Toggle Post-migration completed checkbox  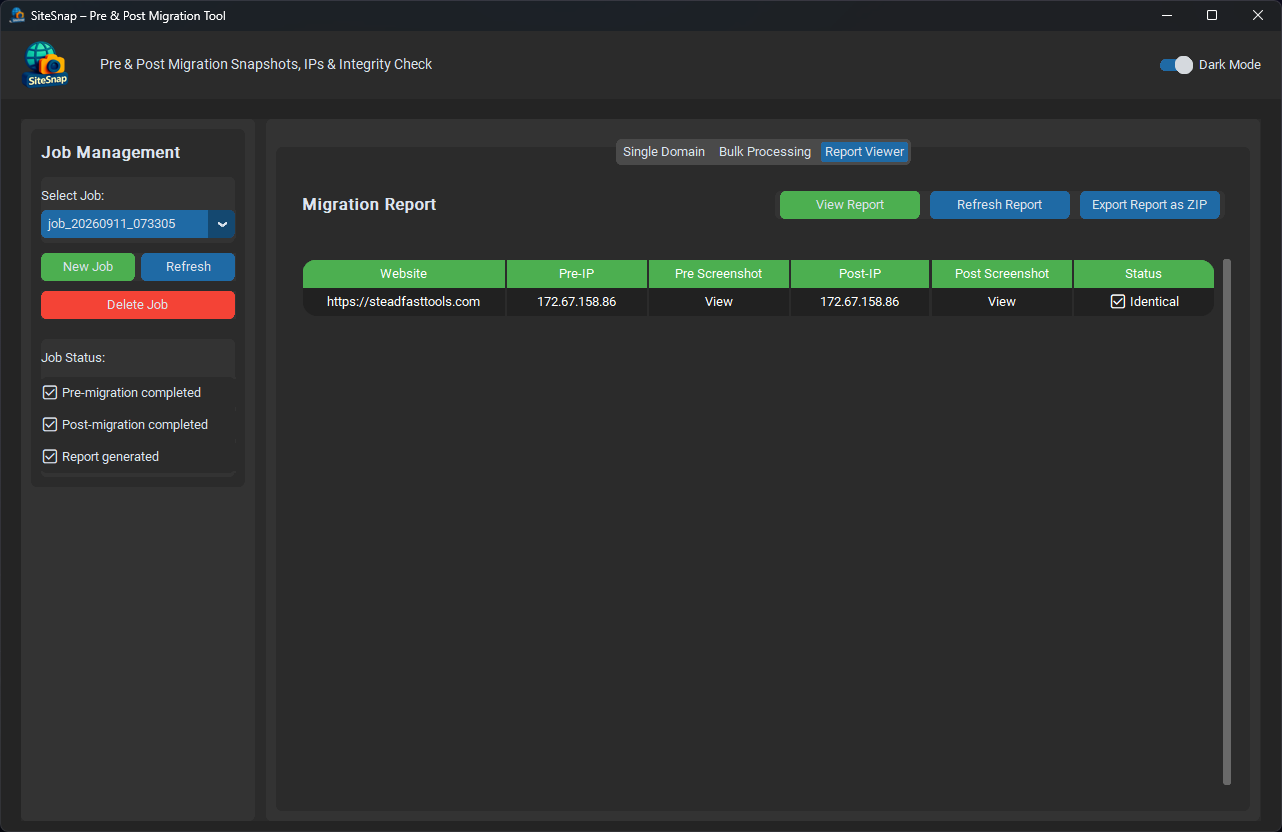50,425
